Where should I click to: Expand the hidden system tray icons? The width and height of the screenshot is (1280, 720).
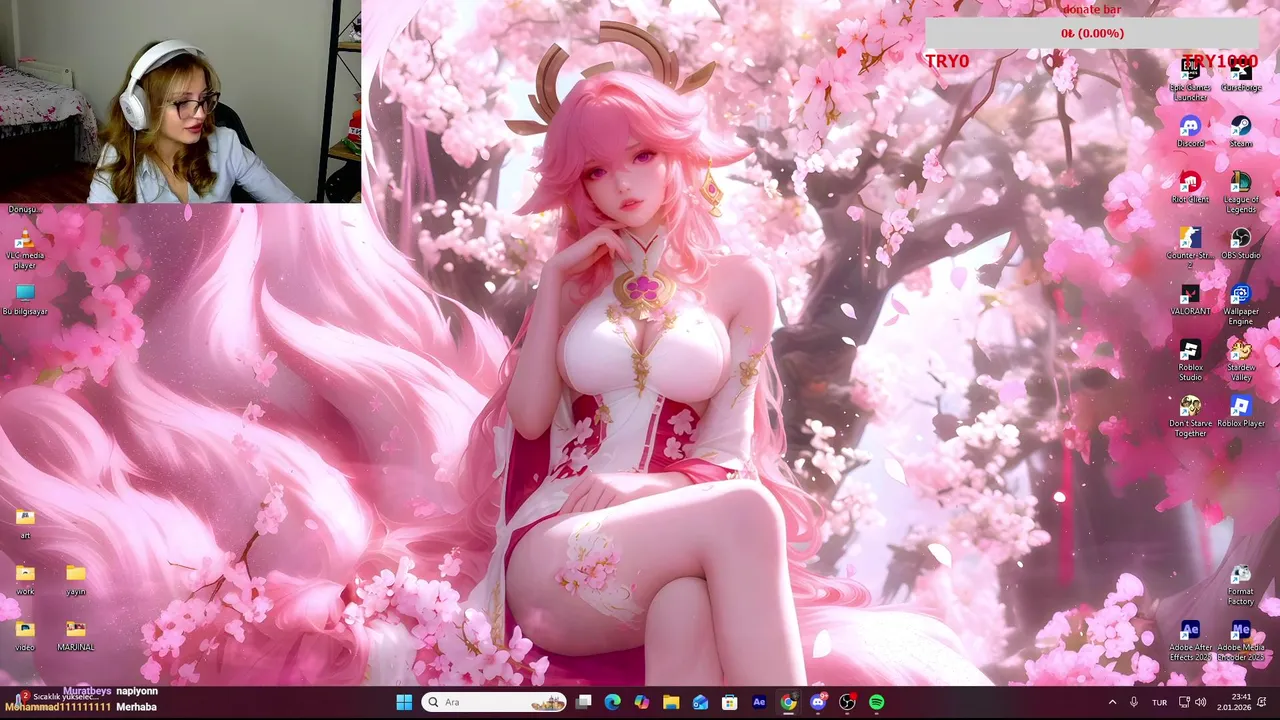[1112, 702]
